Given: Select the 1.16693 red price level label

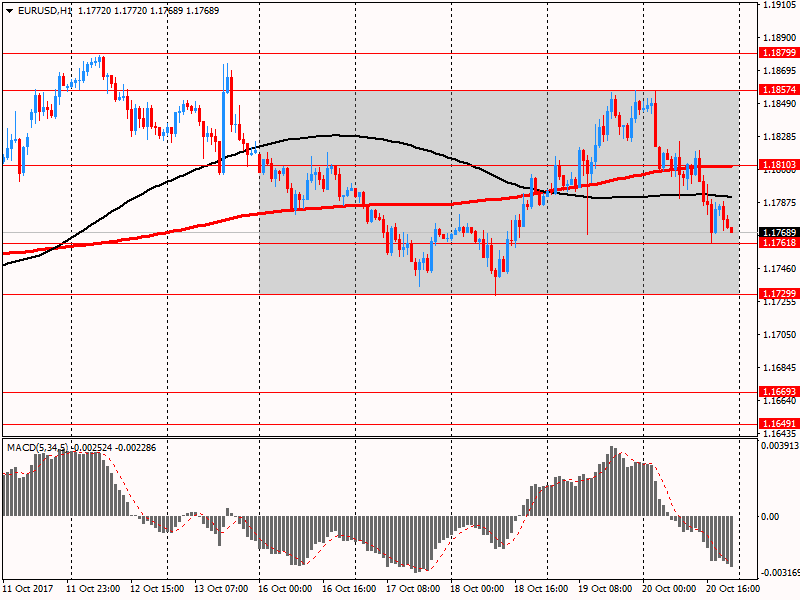Looking at the screenshot, I should pos(779,392).
